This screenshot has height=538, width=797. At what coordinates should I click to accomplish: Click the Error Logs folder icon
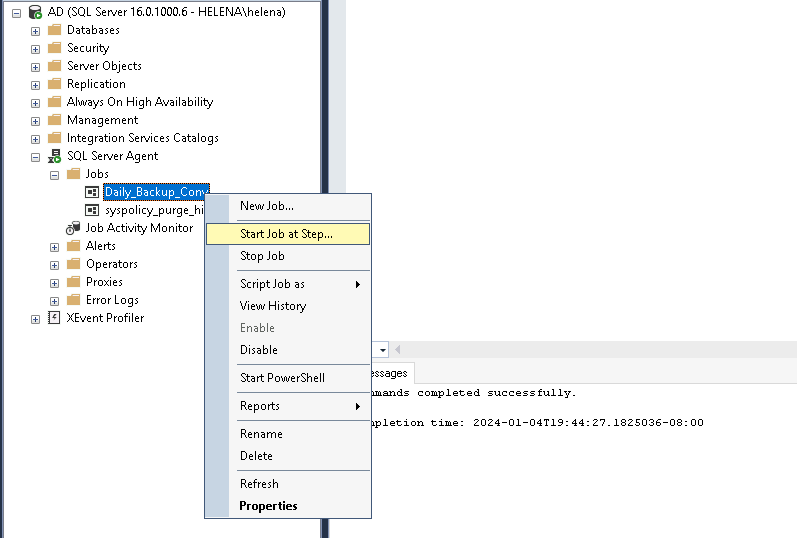coord(73,300)
